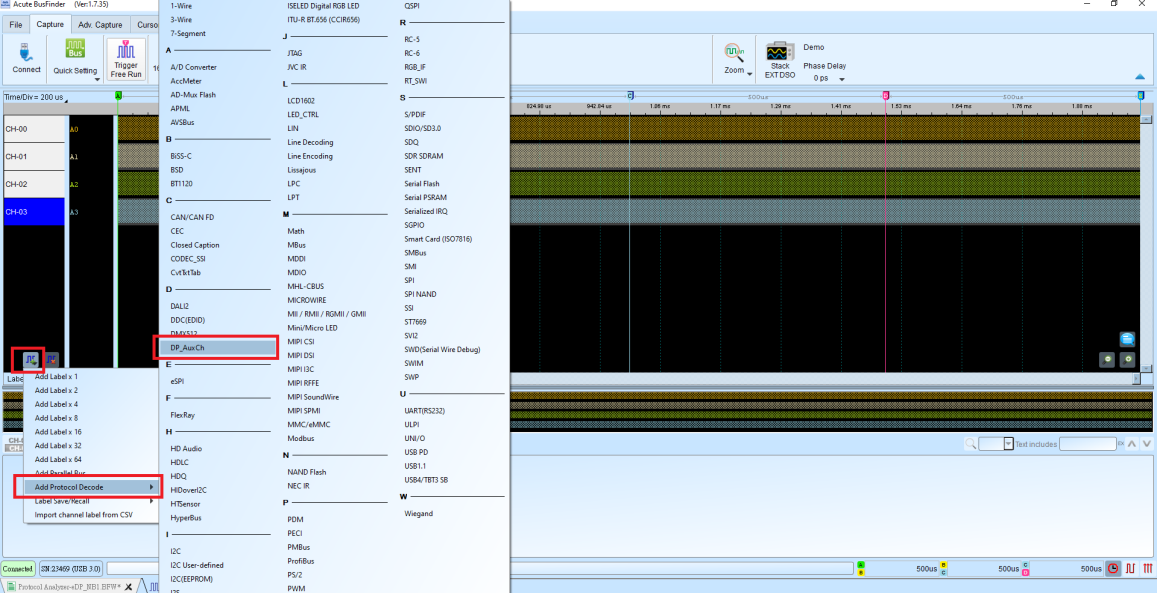This screenshot has height=593, width=1157.
Task: Click the SN:23469 (USB 3.0) status button
Action: (70, 569)
